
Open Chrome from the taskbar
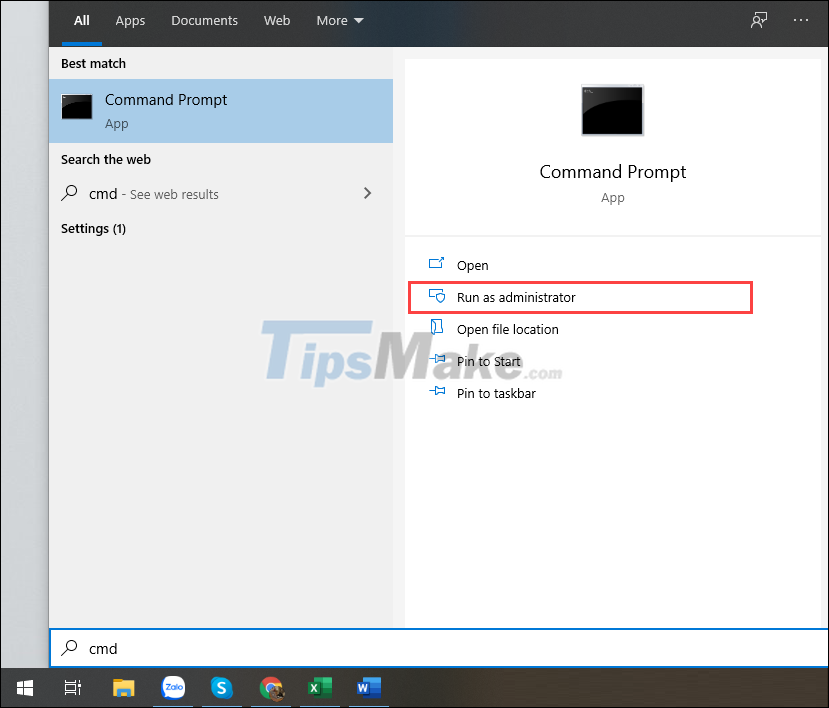click(x=271, y=688)
